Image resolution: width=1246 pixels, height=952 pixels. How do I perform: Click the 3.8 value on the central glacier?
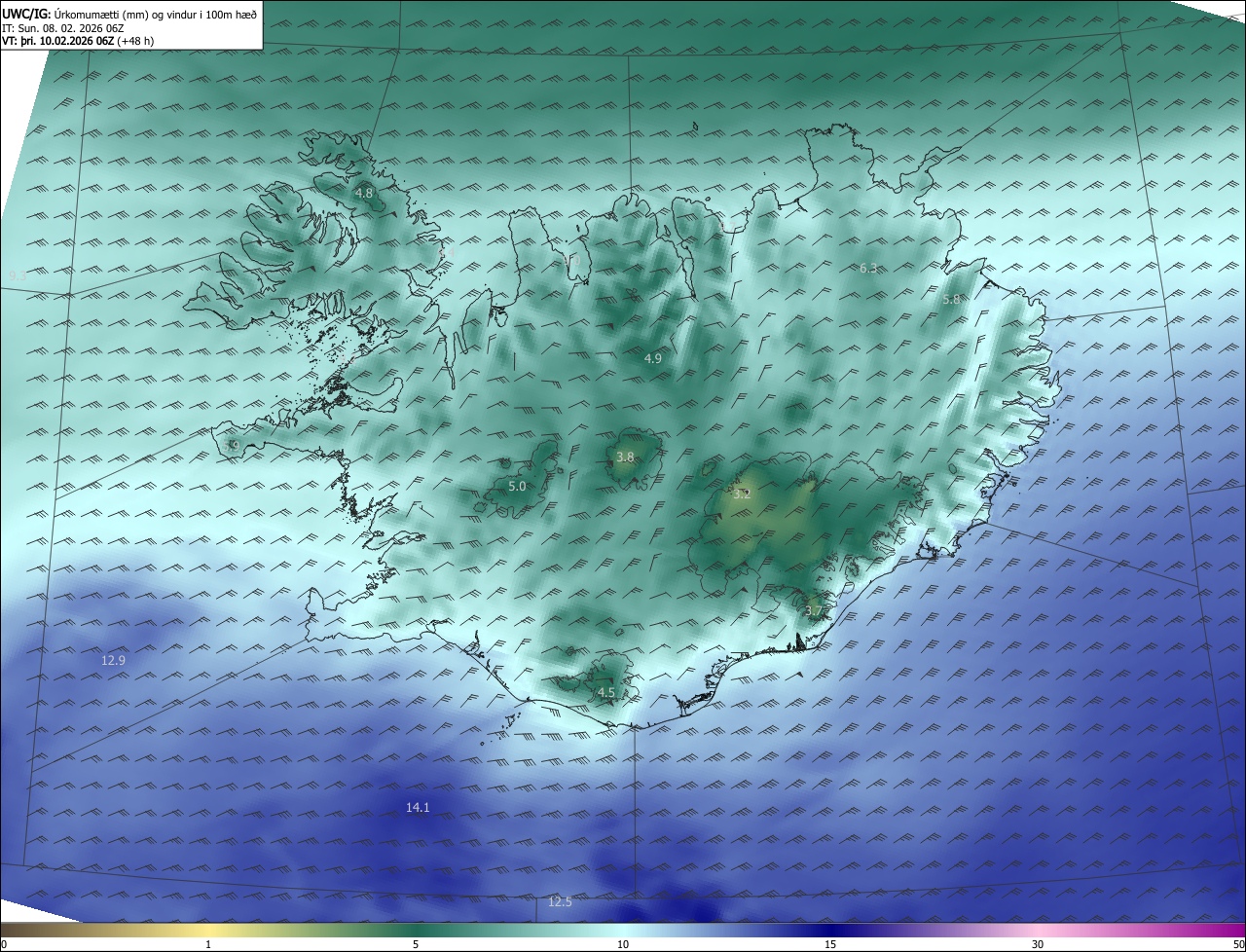626,457
